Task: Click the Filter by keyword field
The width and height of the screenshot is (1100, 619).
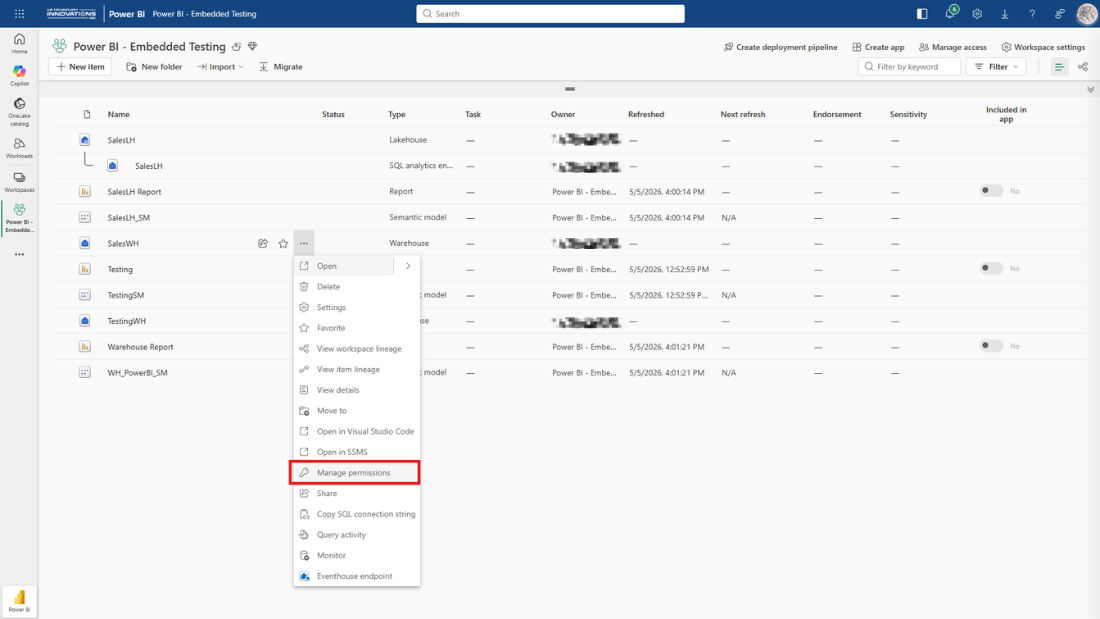Action: pyautogui.click(x=909, y=67)
